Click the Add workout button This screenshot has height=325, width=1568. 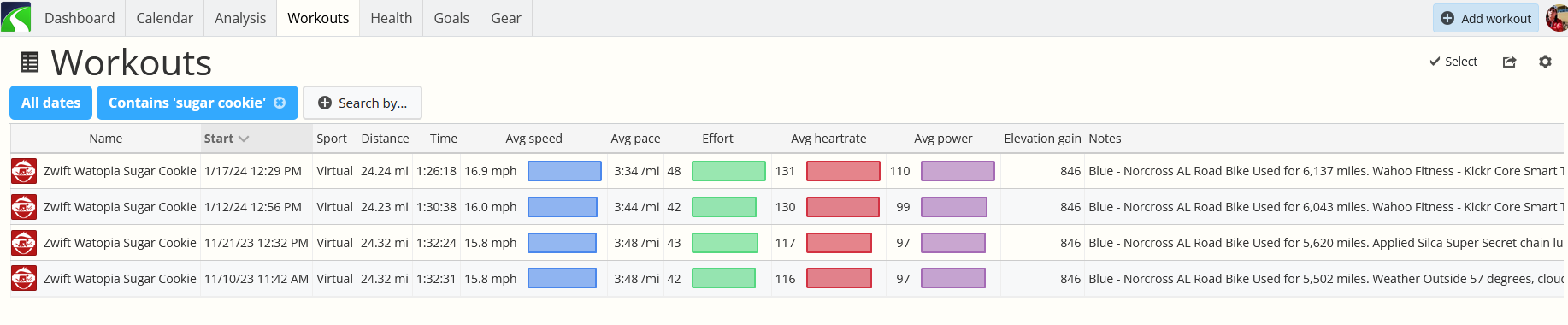point(1486,18)
